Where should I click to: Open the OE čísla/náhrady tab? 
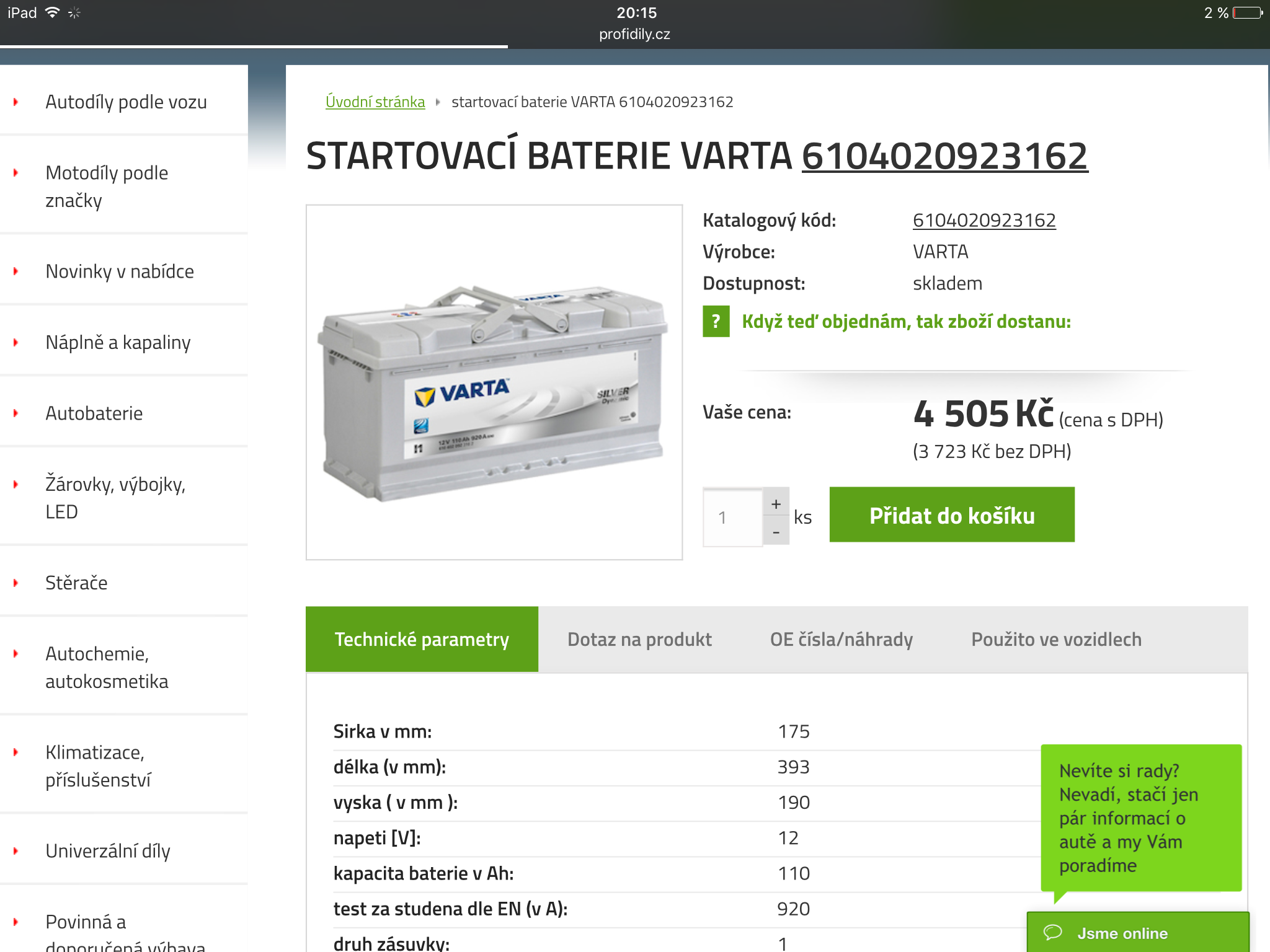tap(841, 639)
